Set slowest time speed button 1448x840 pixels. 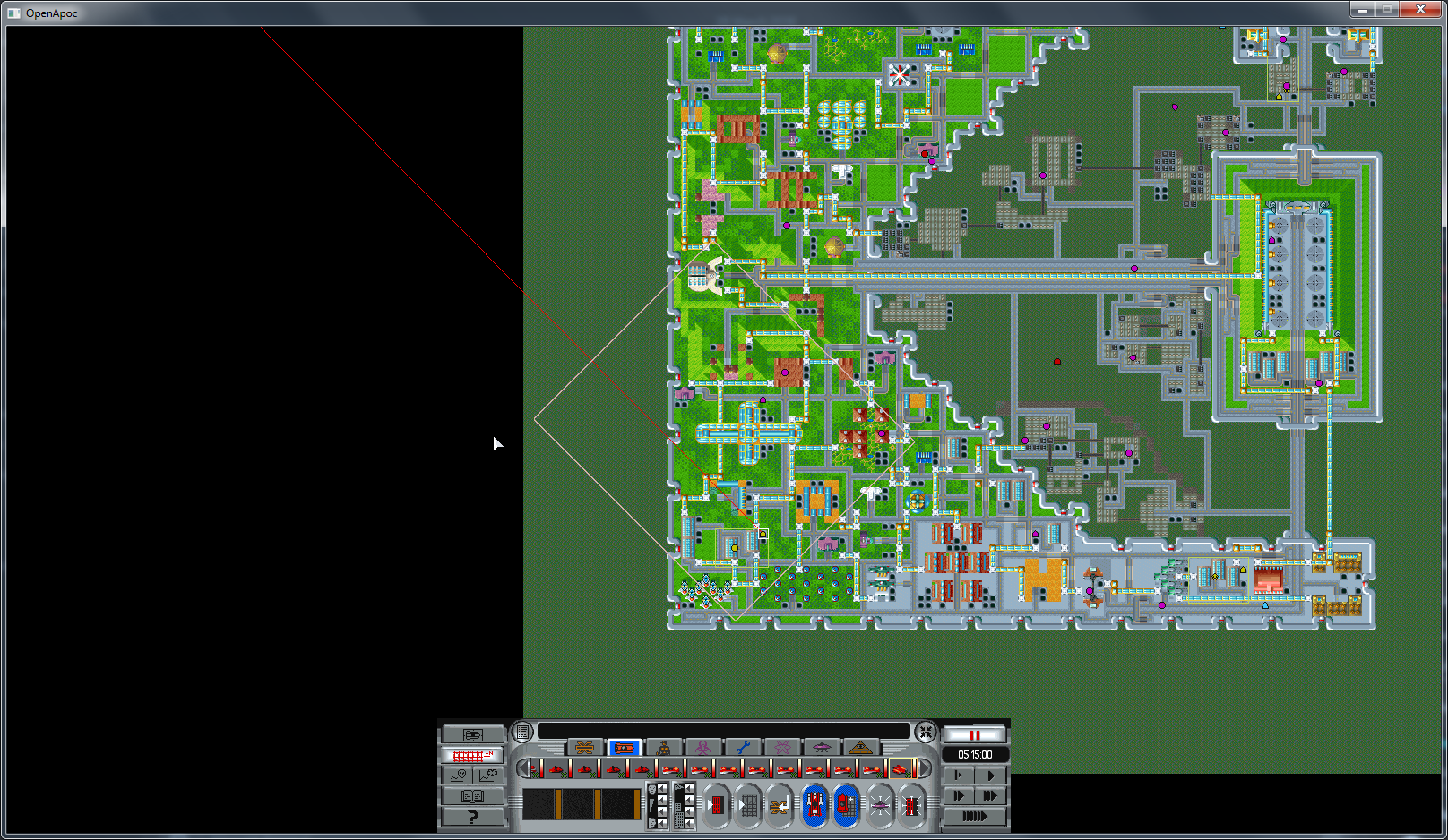pos(959,776)
